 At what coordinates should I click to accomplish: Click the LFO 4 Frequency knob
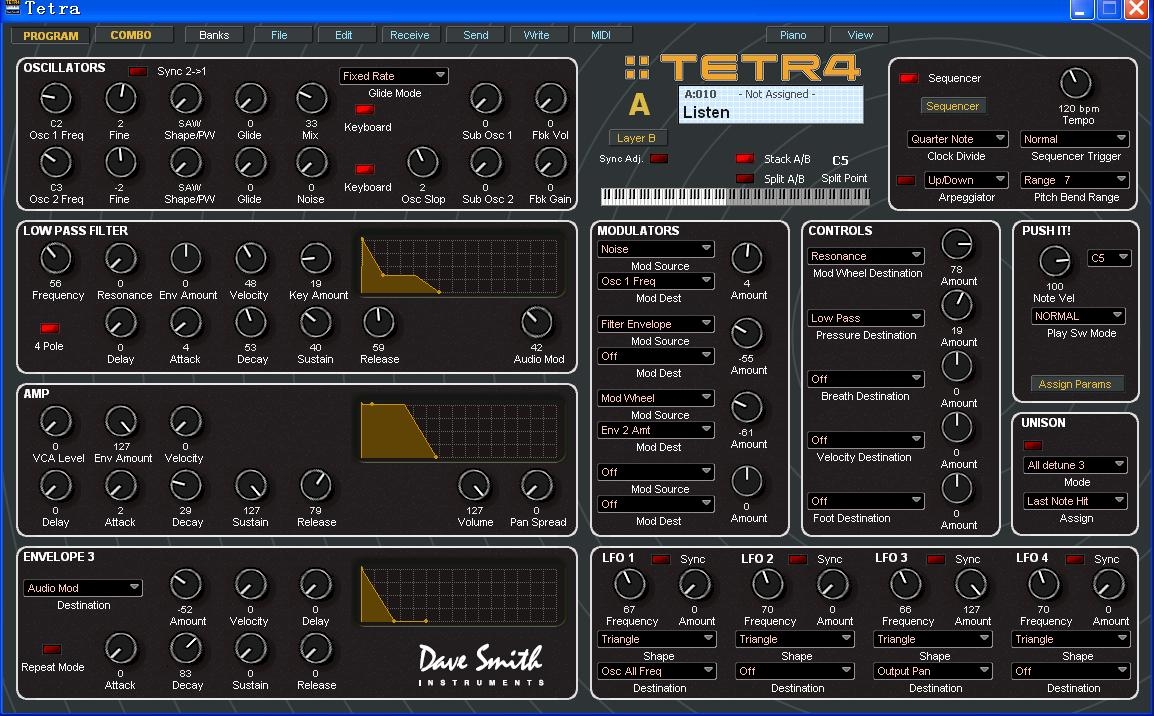[1044, 585]
